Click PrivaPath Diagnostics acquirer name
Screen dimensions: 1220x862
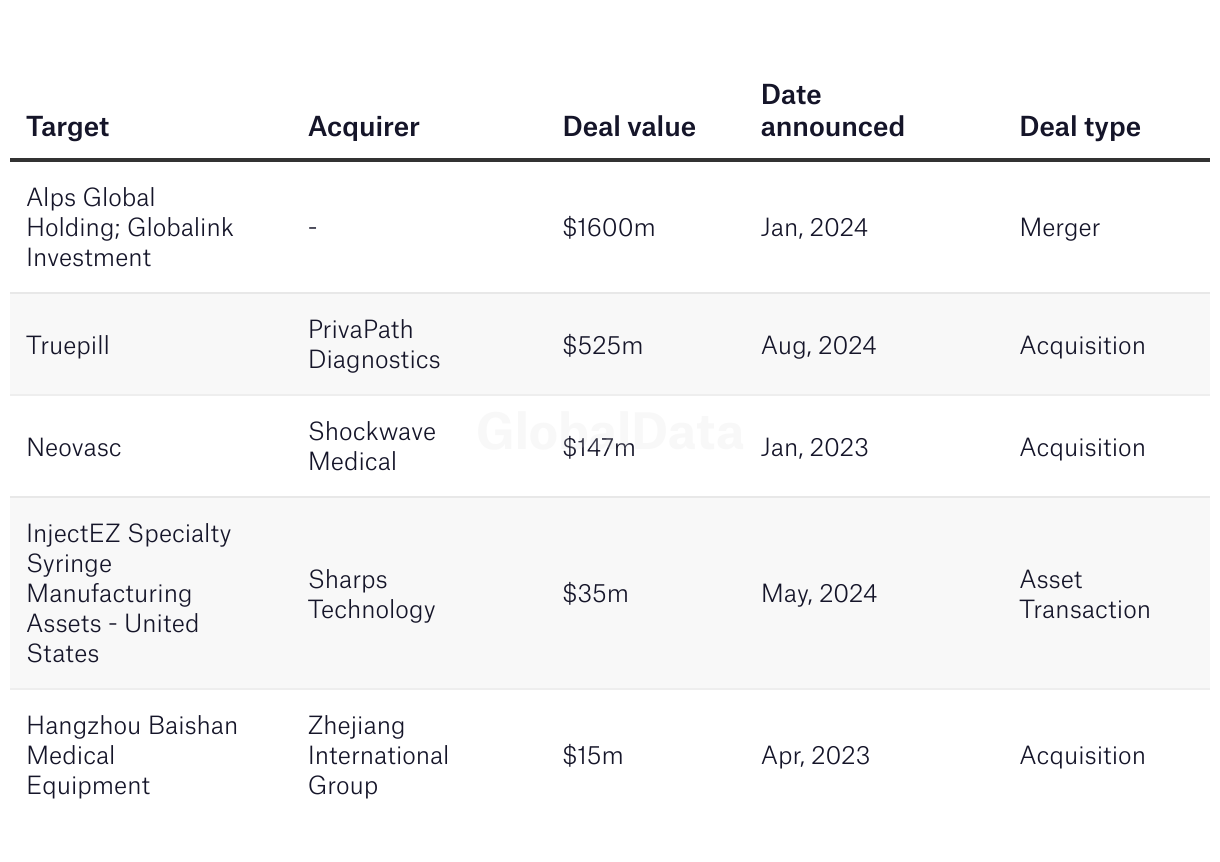pos(374,345)
